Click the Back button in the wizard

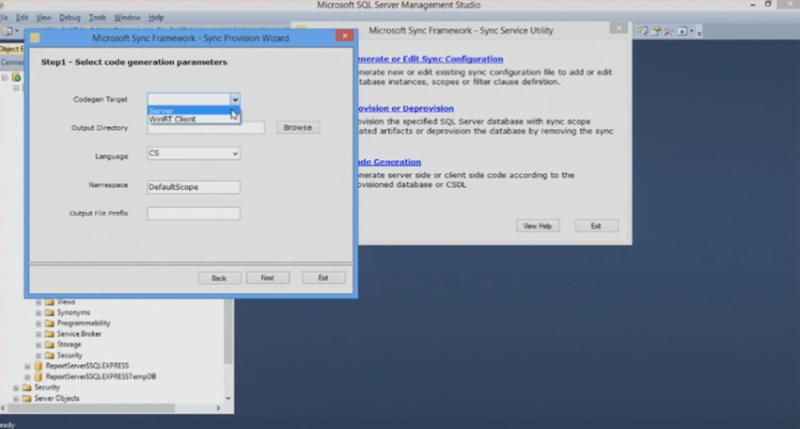pyautogui.click(x=219, y=278)
